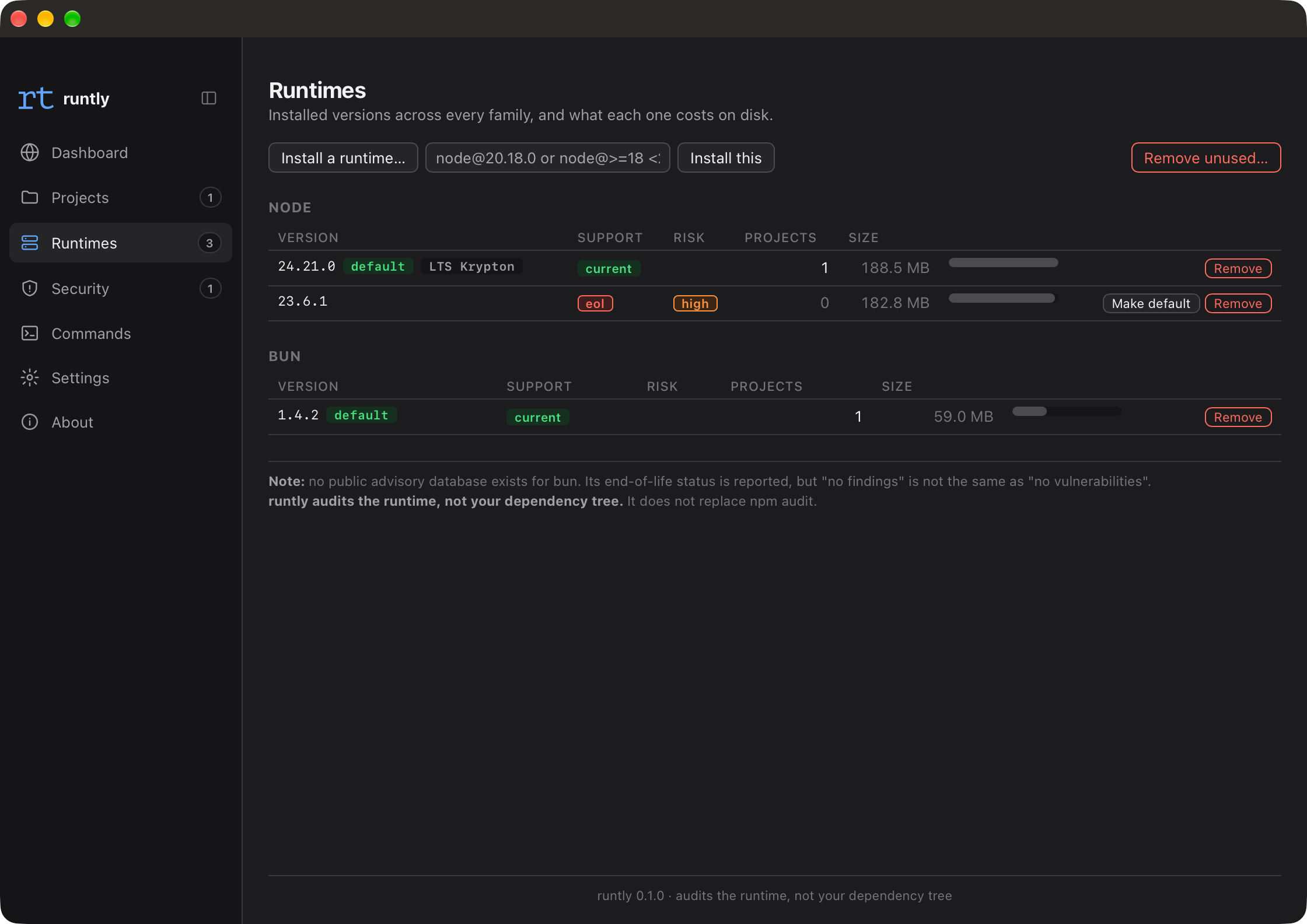Screen dimensions: 1307x924
Task: Remove Node 24.21.0 runtime
Action: [1238, 268]
